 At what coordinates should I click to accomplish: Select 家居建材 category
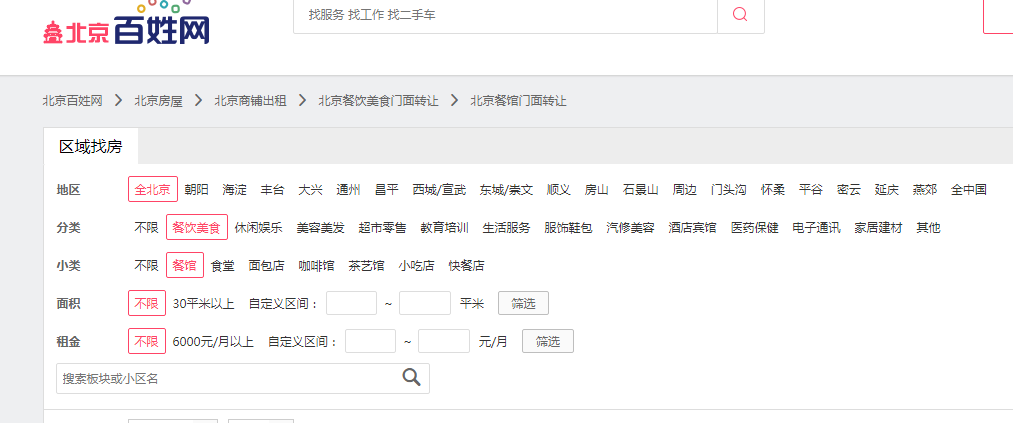(x=879, y=227)
